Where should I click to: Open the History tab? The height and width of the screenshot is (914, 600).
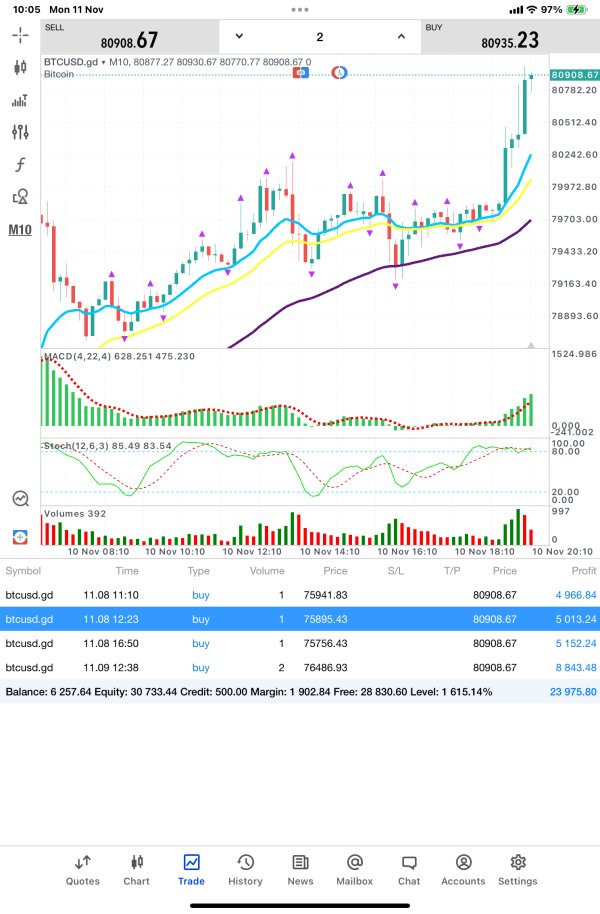(x=245, y=870)
